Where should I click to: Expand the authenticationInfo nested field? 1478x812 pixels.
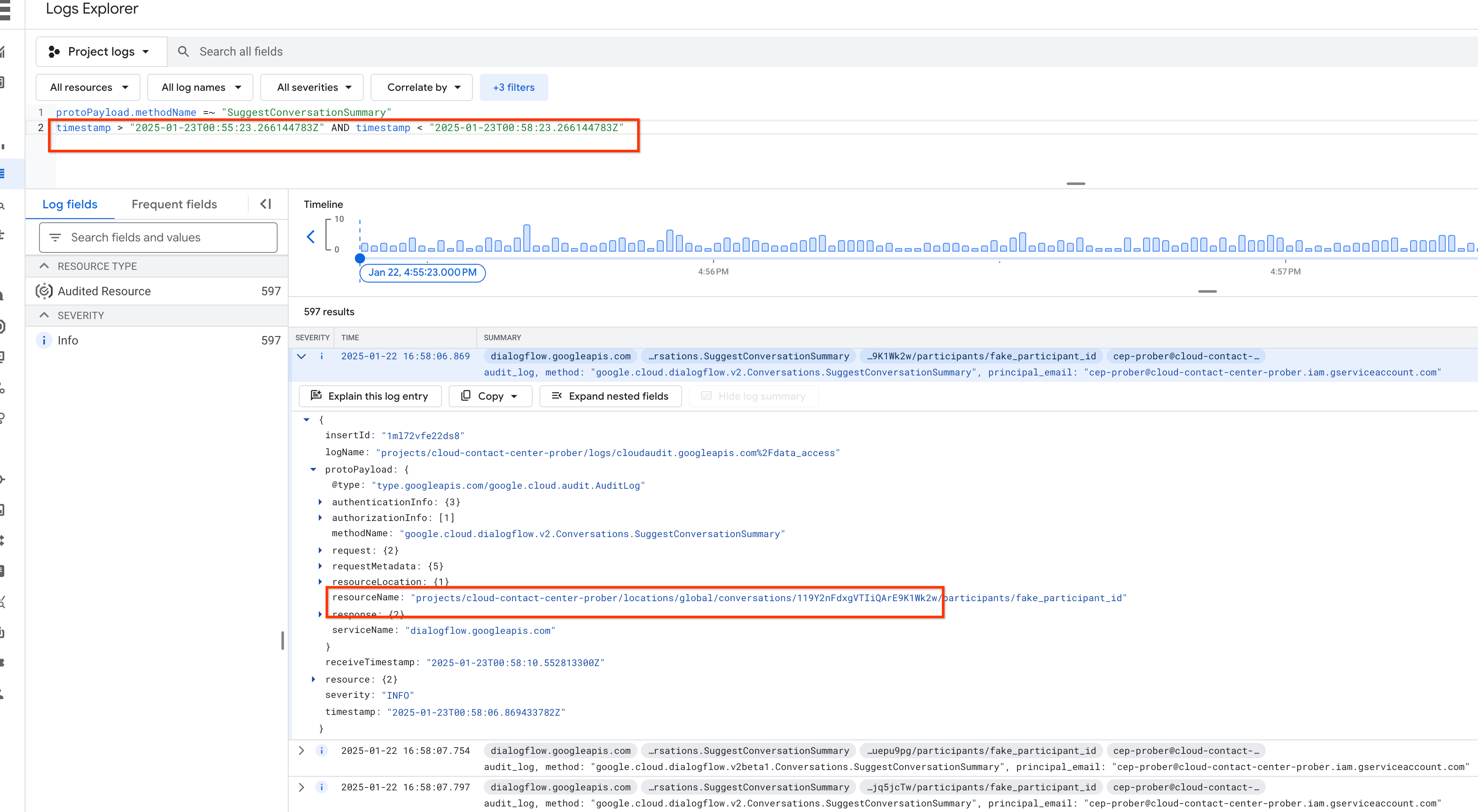(x=320, y=502)
